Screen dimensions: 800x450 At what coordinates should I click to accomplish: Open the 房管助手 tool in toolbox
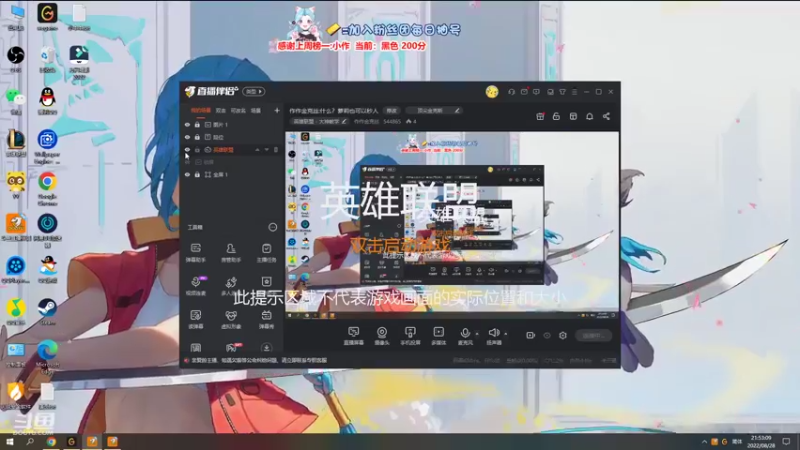tap(231, 253)
